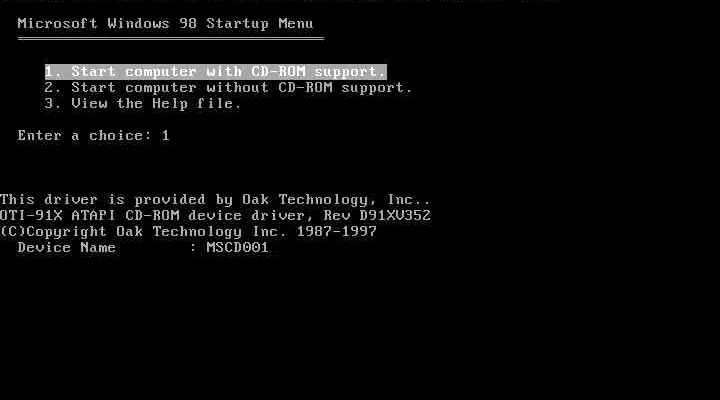Click the Enter a choice prompt label

(x=84, y=135)
